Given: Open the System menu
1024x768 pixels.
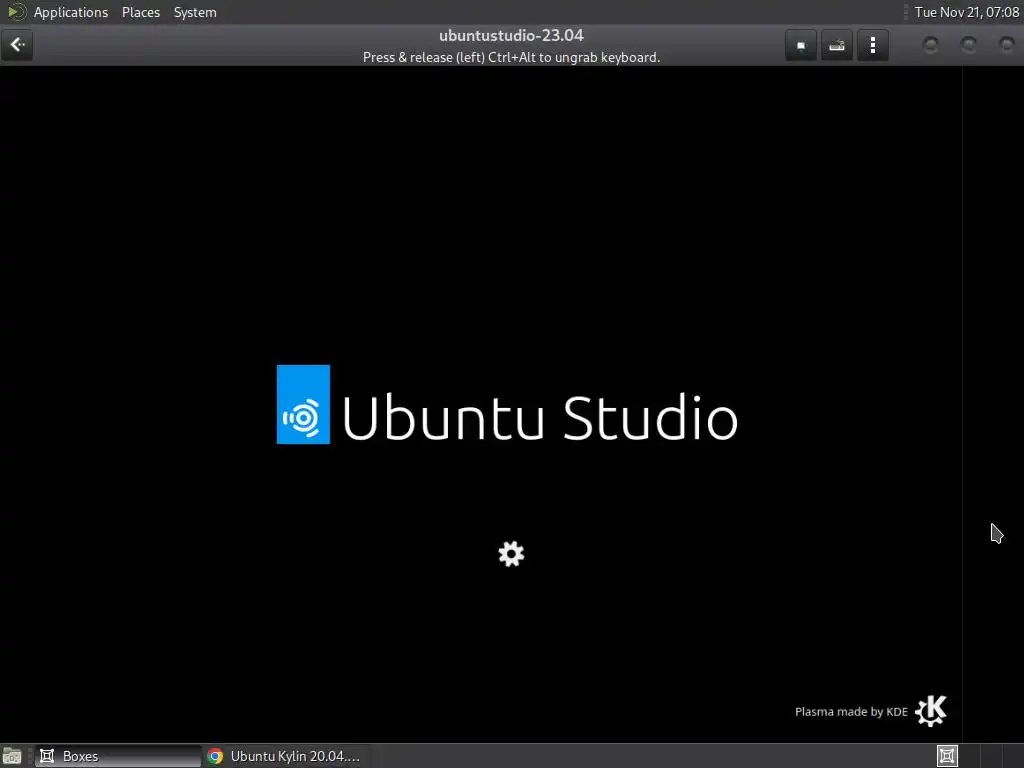Looking at the screenshot, I should tap(195, 12).
